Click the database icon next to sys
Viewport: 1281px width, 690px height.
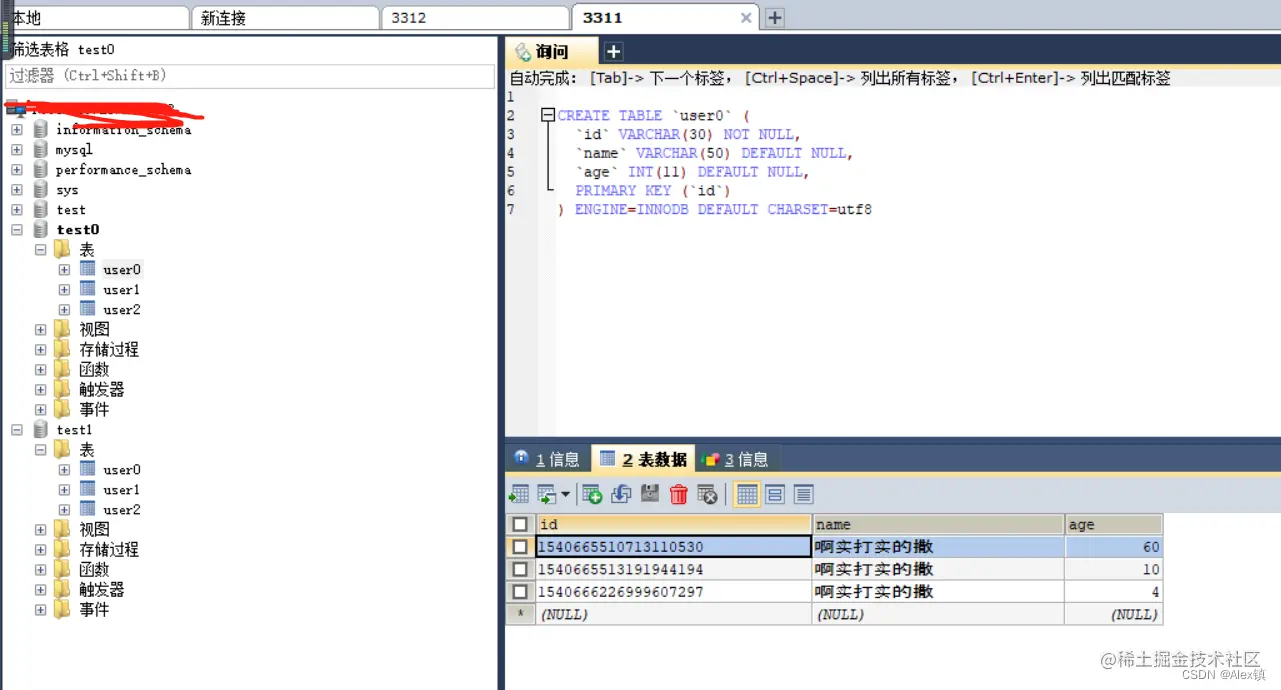41,189
